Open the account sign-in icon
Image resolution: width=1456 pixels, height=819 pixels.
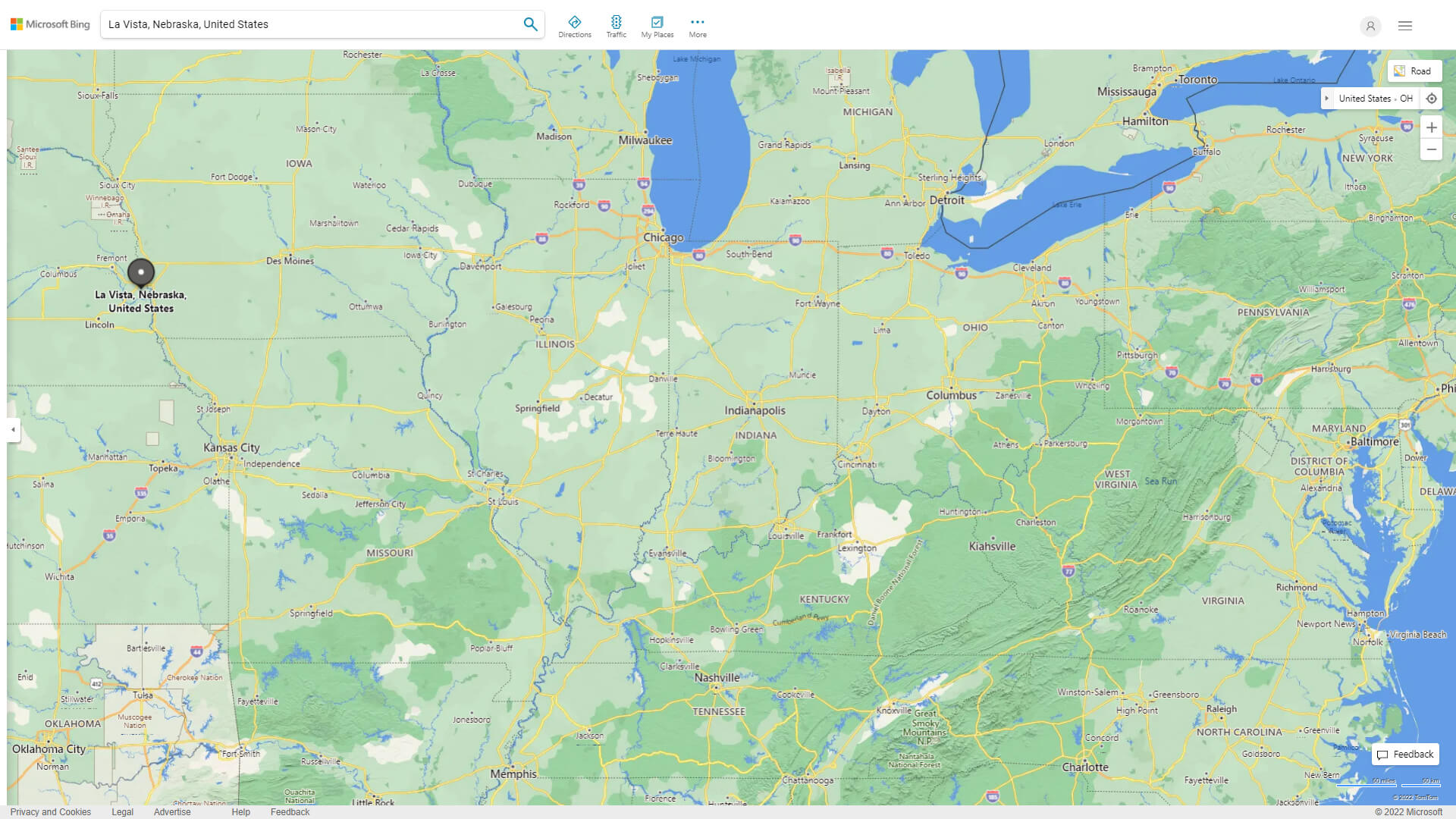click(1370, 27)
